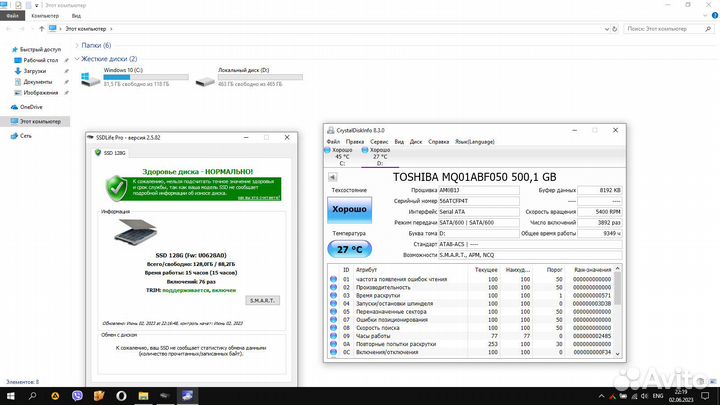The image size is (720, 405).
Task: Click the Windows 10 (C:) capacity bar
Action: coord(146,77)
